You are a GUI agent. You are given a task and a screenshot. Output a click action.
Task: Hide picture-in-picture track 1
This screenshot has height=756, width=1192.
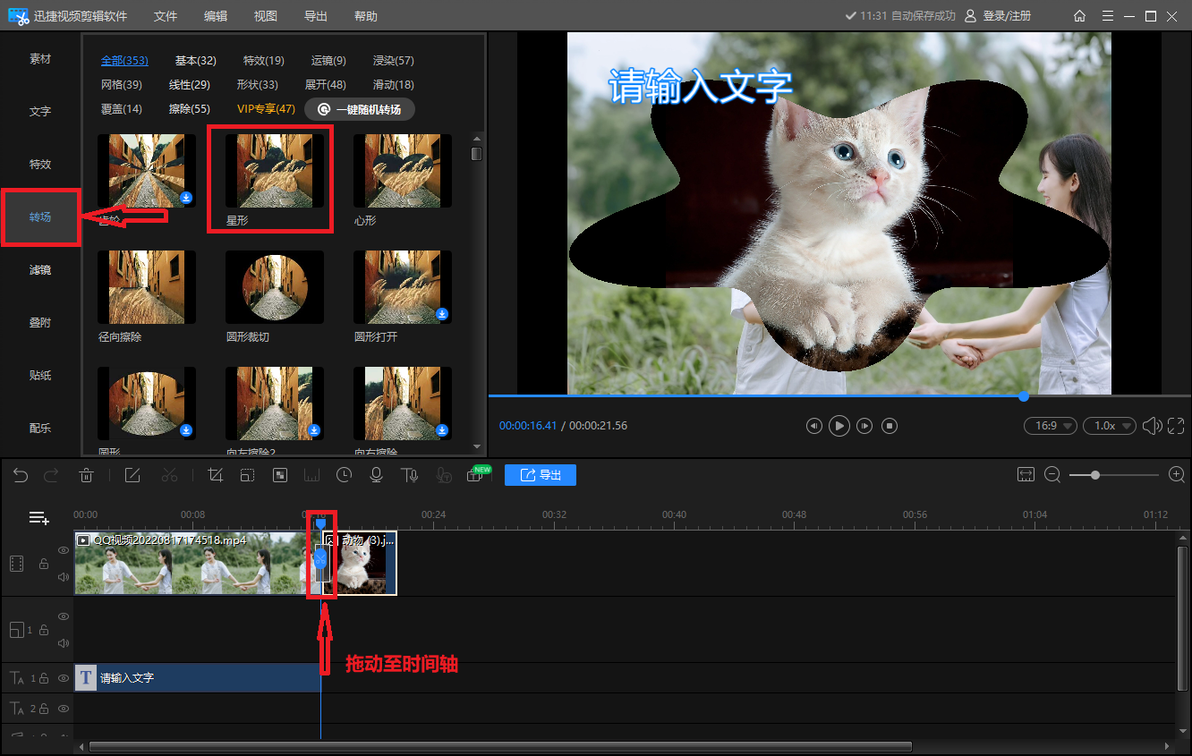[63, 616]
